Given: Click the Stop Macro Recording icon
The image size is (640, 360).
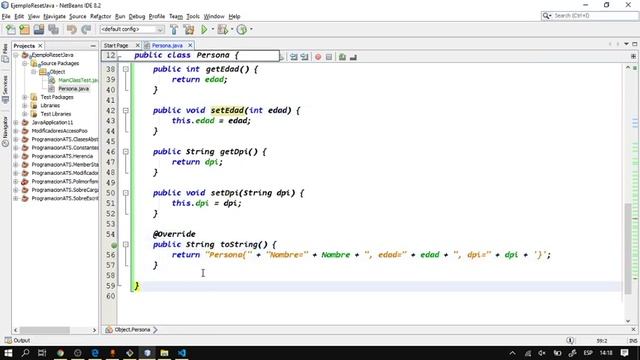Looking at the screenshot, I should point(329,57).
